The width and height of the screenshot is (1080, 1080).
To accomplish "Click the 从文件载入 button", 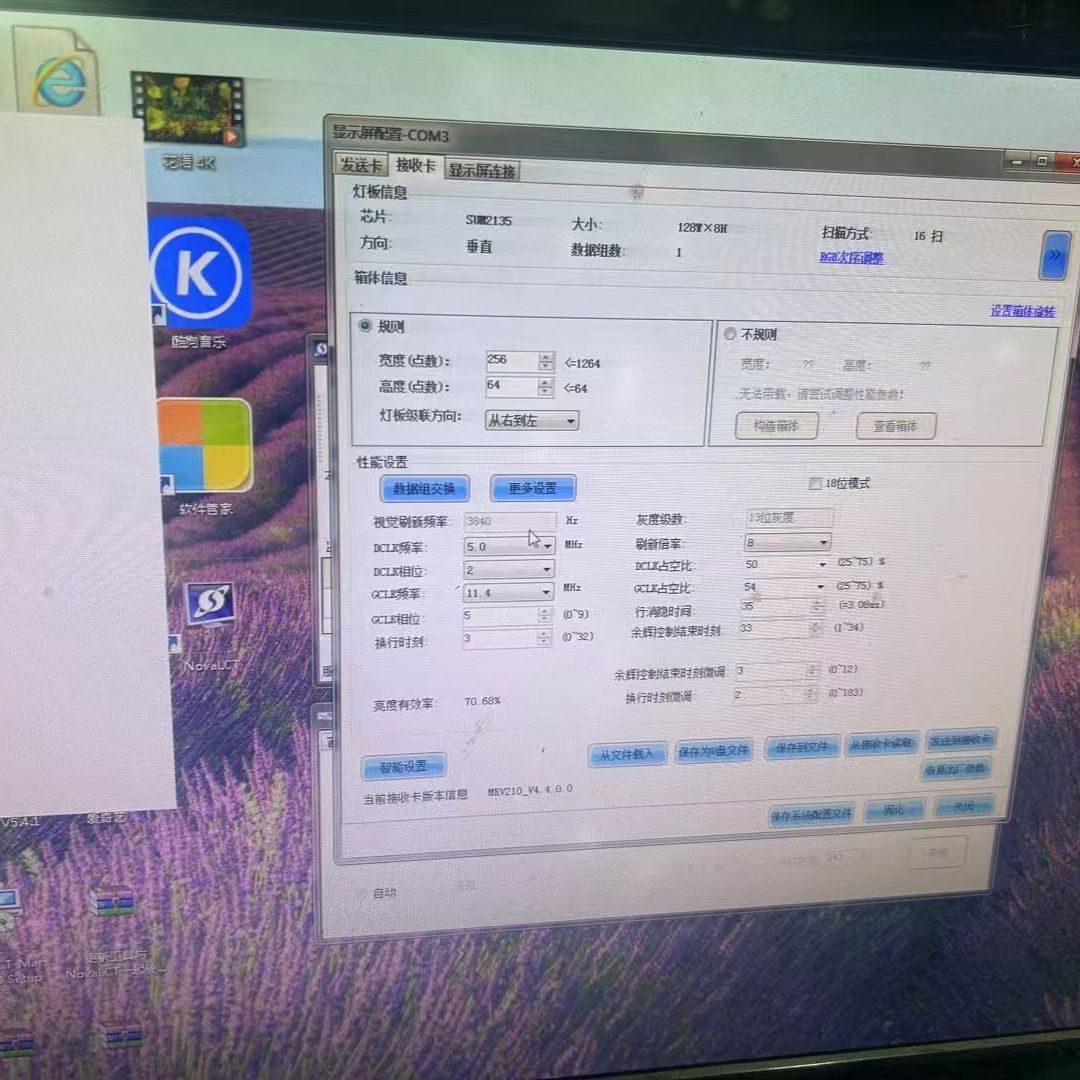I will 627,754.
